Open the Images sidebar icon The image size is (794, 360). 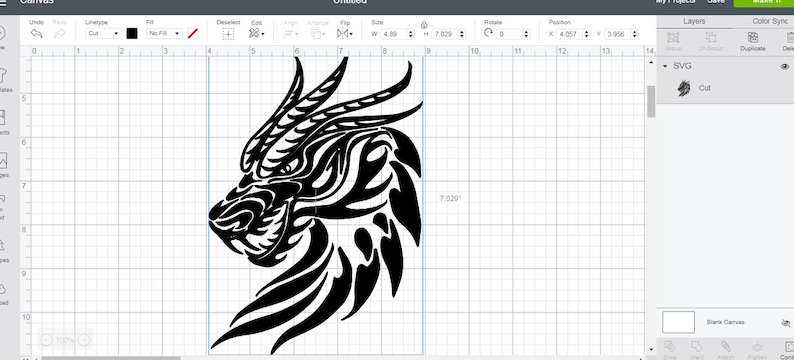3,162
